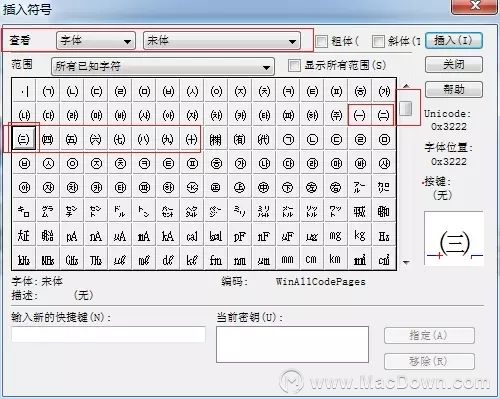This screenshot has height=399, width=500.
Task: Select the cal unit symbol
Action: point(192,236)
